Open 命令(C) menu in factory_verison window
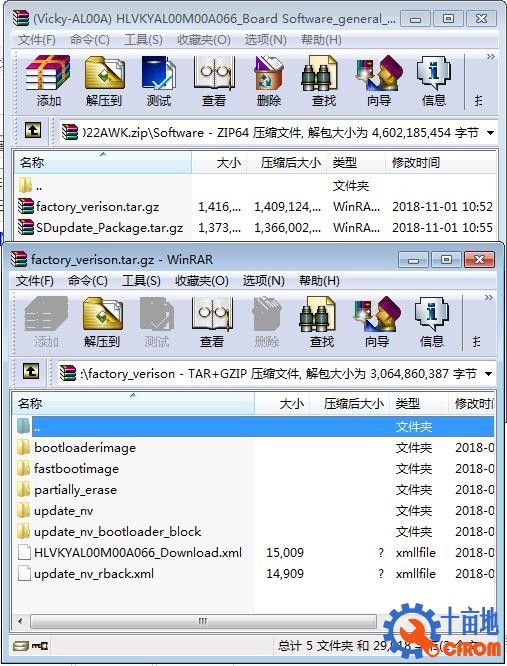Viewport: 507px width, 666px height. [x=88, y=281]
